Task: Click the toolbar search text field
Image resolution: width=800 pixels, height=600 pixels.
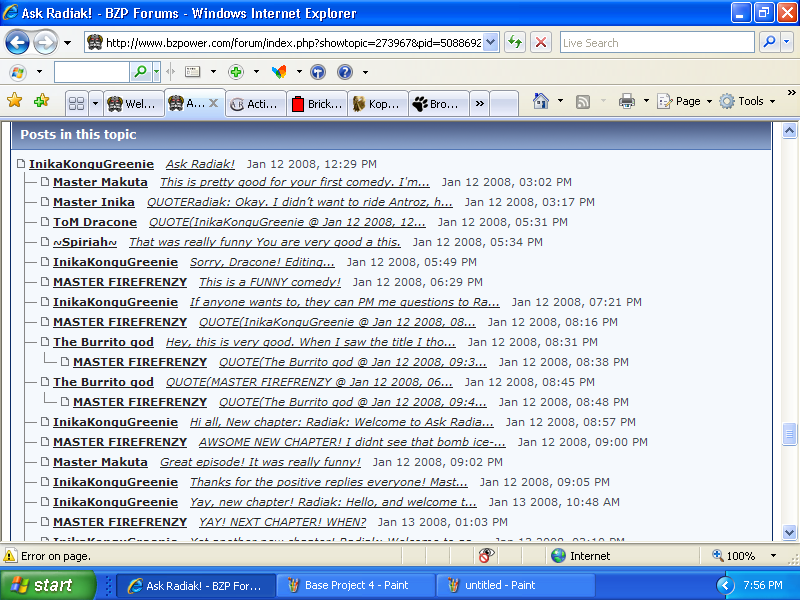Action: (92, 72)
